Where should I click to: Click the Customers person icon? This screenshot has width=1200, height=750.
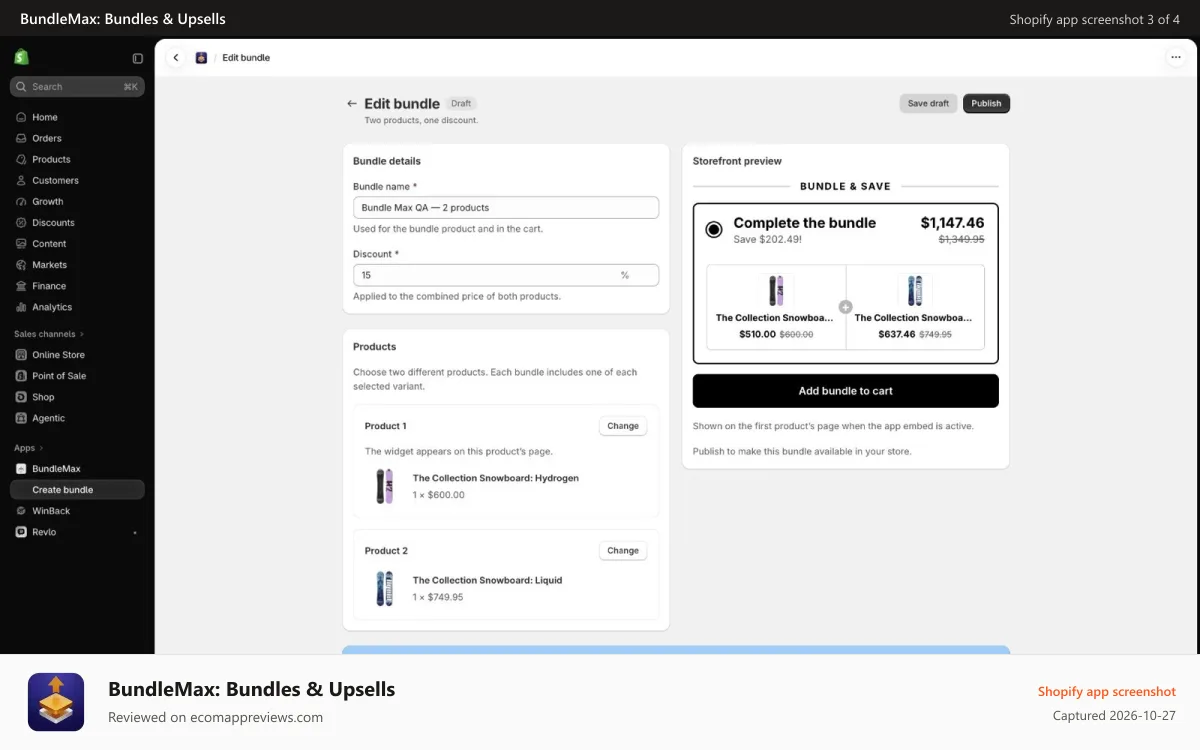click(21, 180)
